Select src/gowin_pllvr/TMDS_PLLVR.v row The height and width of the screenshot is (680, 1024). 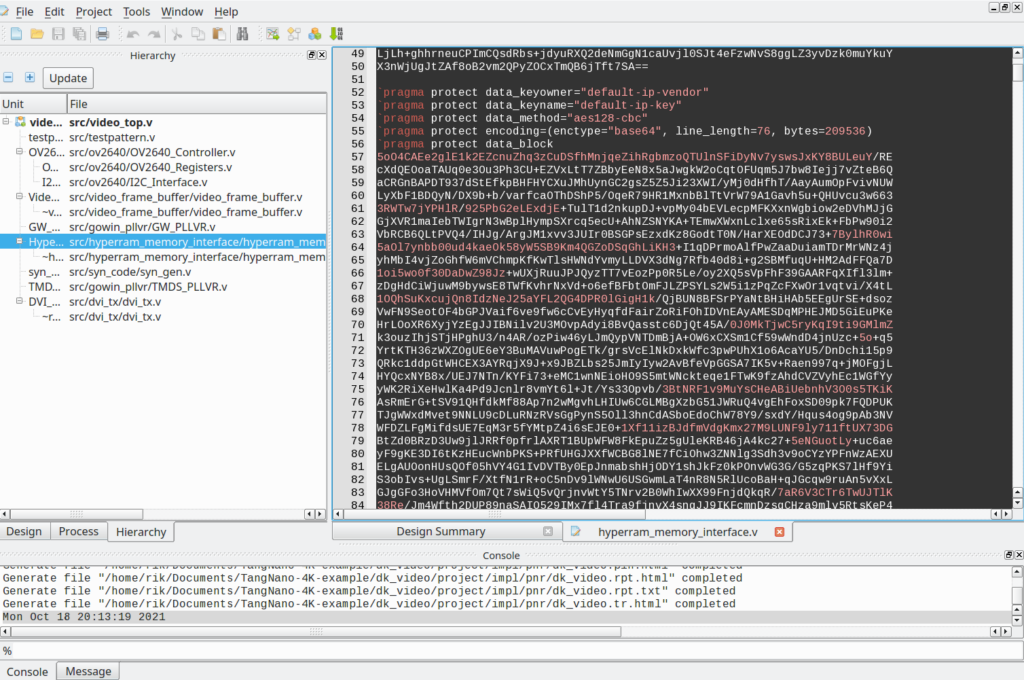pyautogui.click(x=163, y=287)
